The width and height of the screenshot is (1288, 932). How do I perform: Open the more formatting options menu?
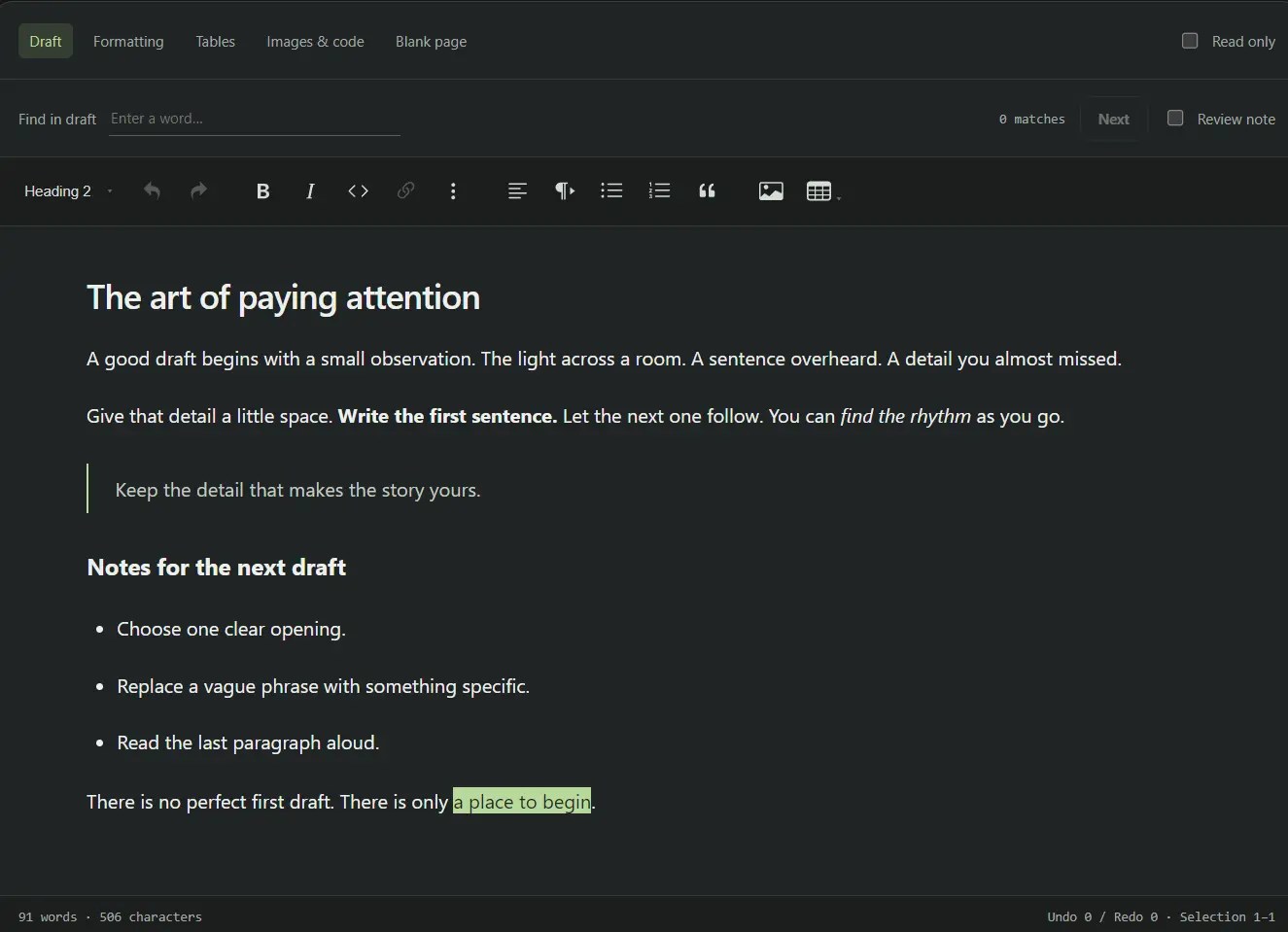[x=453, y=190]
